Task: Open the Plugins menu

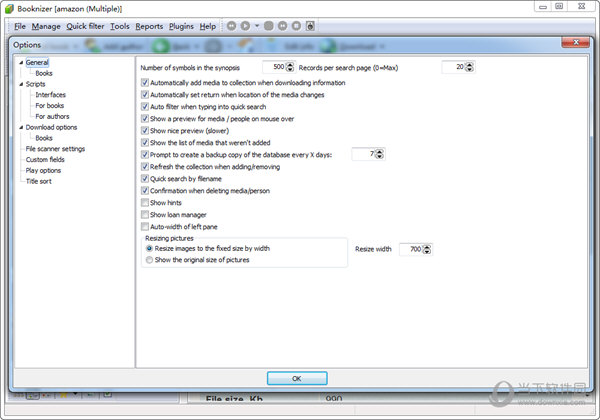Action: (x=181, y=26)
